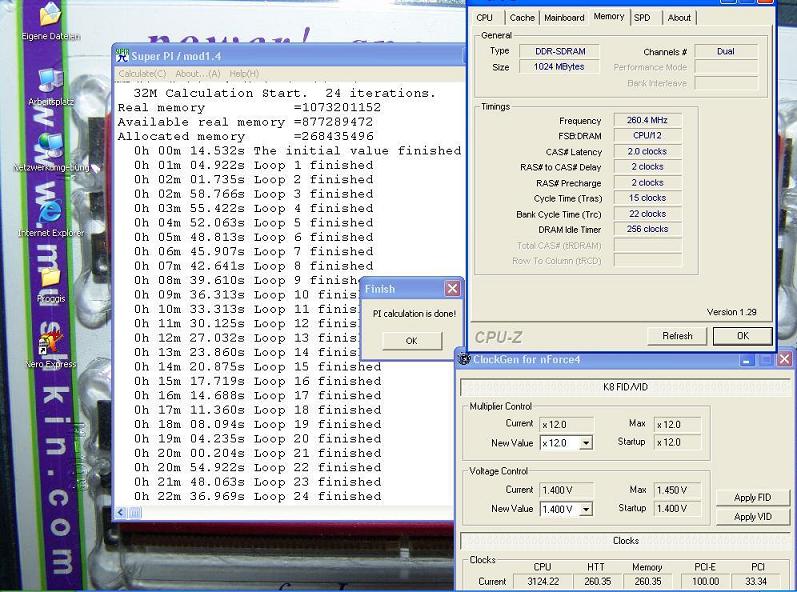Click the DRAM Idle Timer value 256 clocks
This screenshot has height=592, width=797.
647,229
